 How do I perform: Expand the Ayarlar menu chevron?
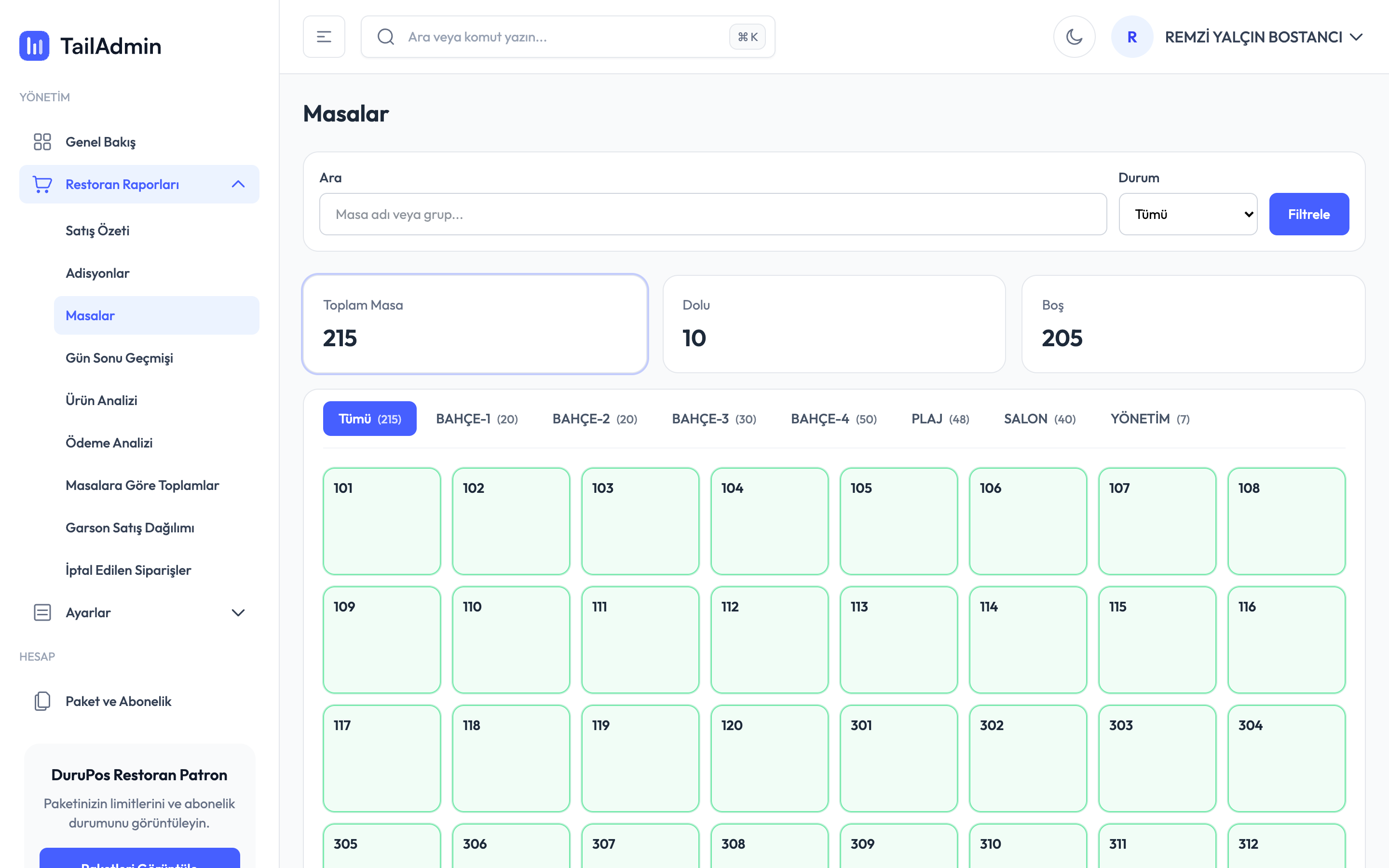point(238,612)
